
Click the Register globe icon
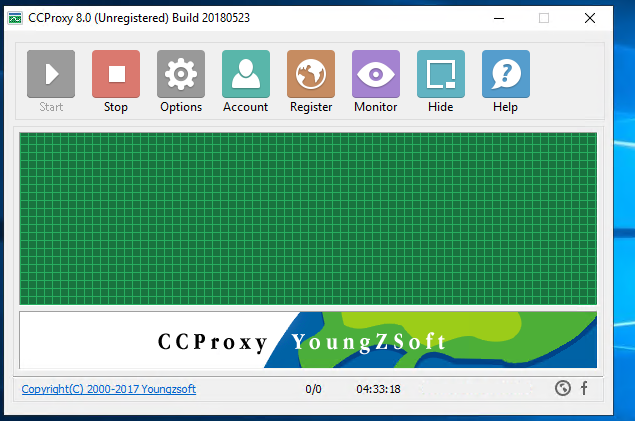[311, 74]
